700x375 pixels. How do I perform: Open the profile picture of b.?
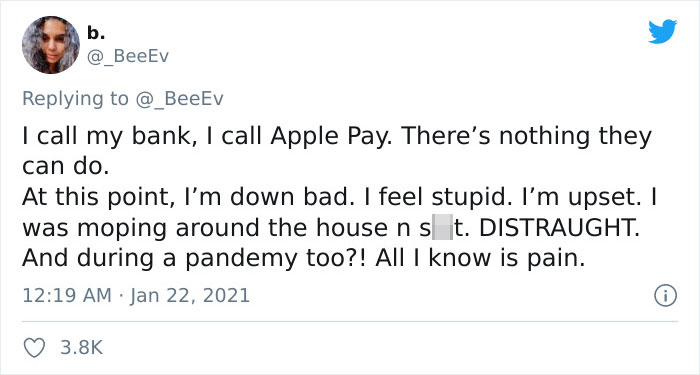click(x=51, y=45)
